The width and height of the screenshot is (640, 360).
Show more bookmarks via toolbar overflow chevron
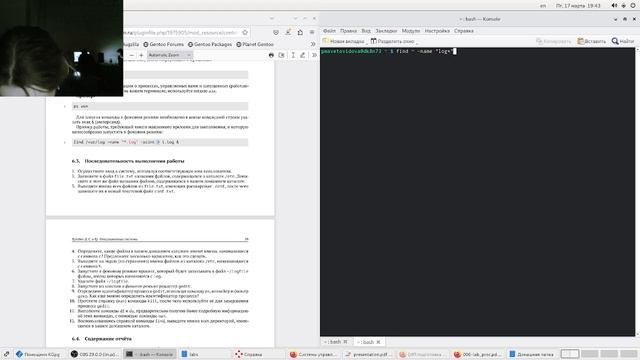pos(313,44)
